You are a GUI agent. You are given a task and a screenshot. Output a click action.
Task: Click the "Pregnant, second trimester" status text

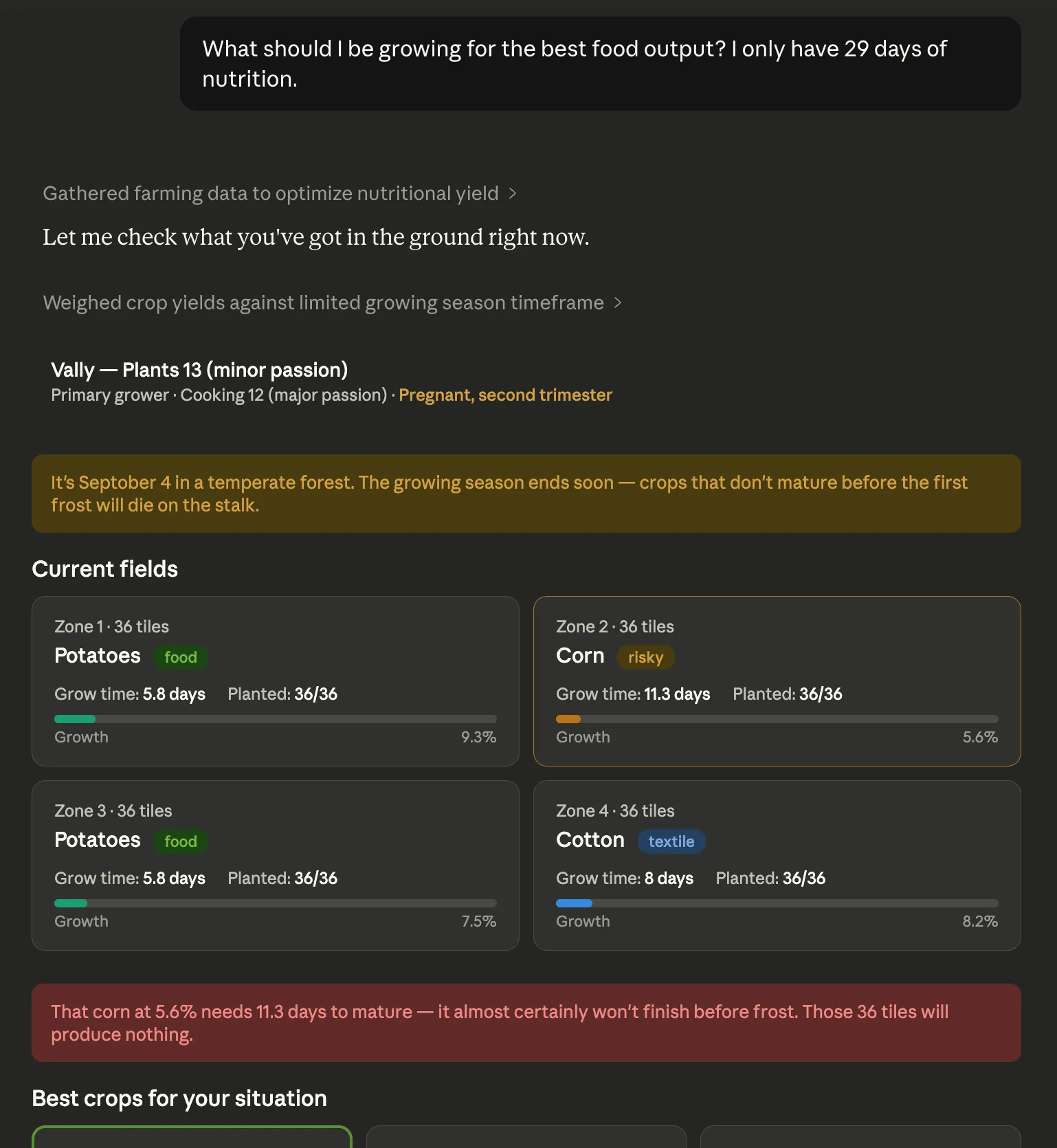tap(505, 395)
